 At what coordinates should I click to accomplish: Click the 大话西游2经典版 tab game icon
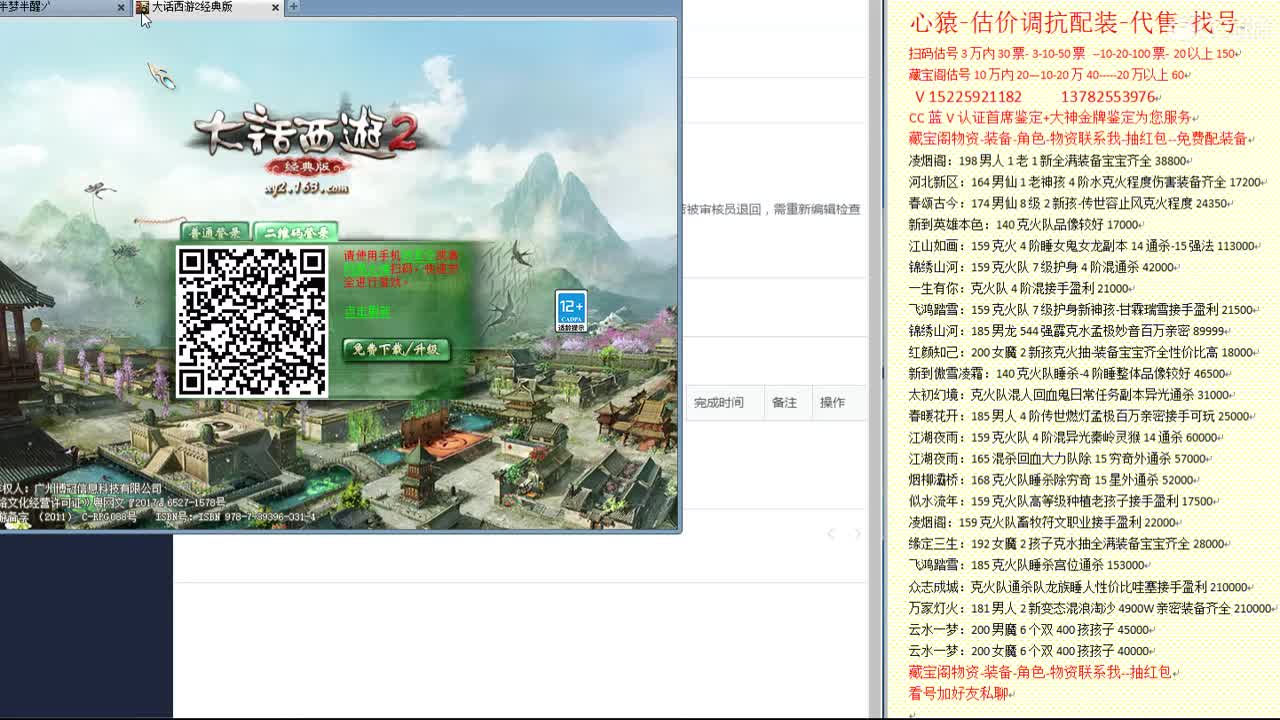point(143,7)
